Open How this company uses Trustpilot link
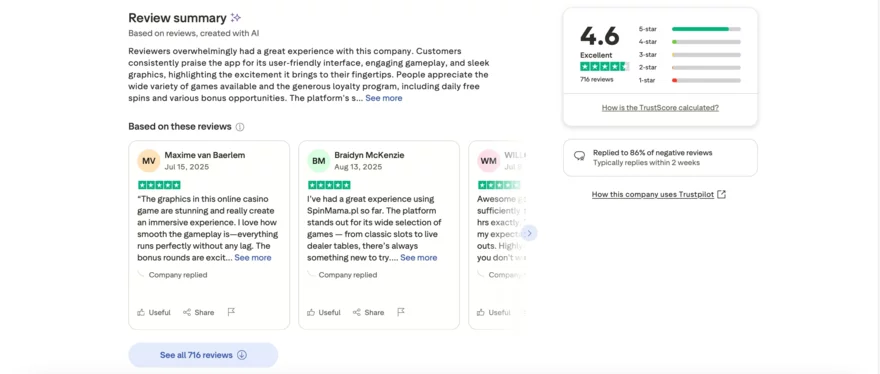The height and width of the screenshot is (374, 880). coord(659,194)
